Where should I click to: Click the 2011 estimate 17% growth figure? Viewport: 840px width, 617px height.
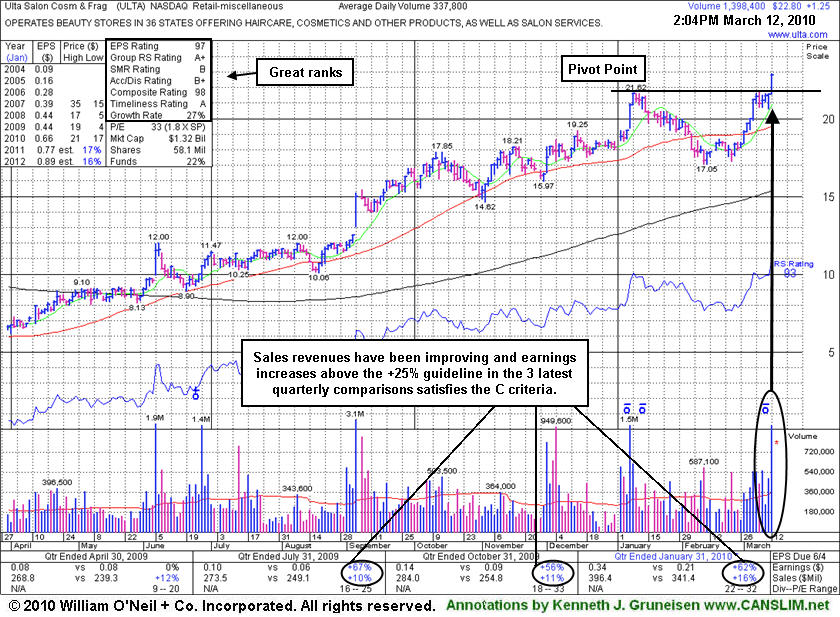pyautogui.click(x=92, y=151)
